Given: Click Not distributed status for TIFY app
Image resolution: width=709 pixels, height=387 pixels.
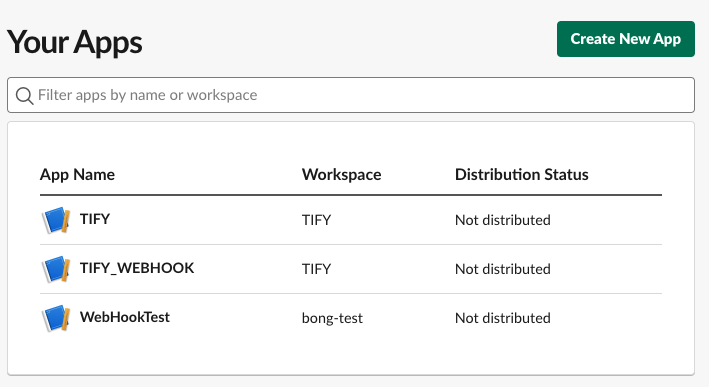Looking at the screenshot, I should tap(503, 220).
